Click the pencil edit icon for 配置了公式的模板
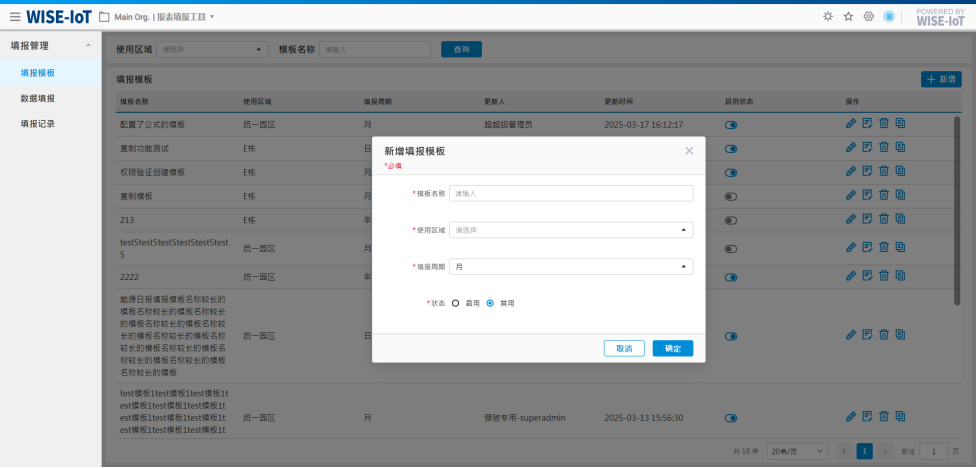The image size is (977, 468). (851, 124)
